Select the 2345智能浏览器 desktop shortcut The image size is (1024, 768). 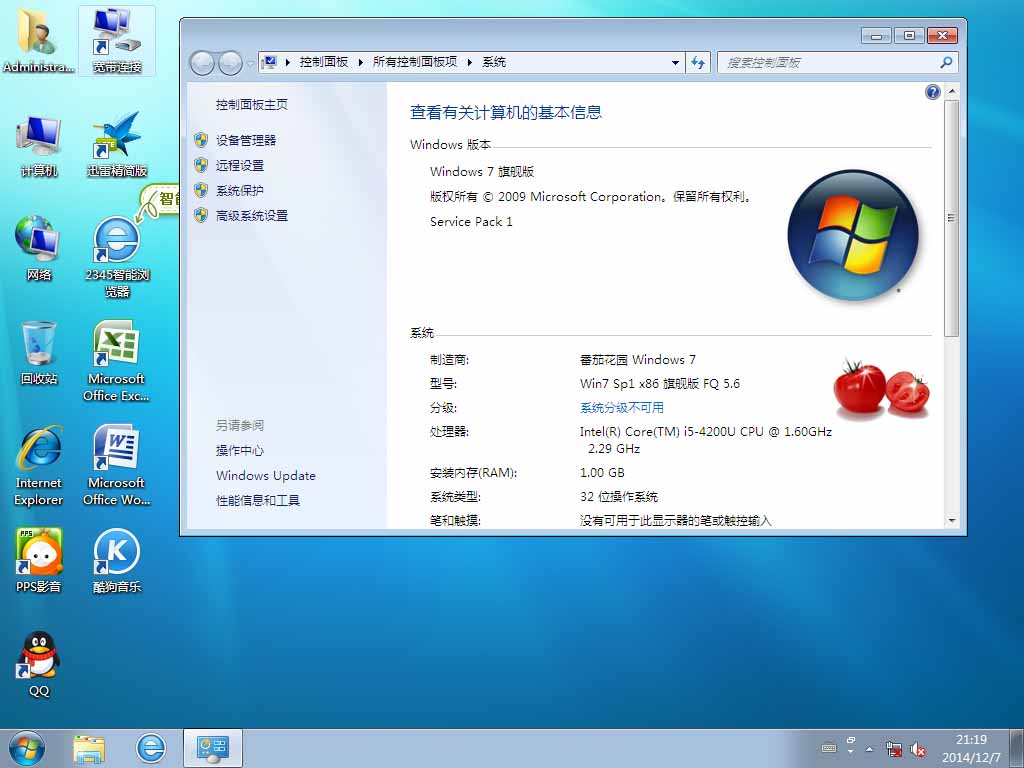[117, 257]
